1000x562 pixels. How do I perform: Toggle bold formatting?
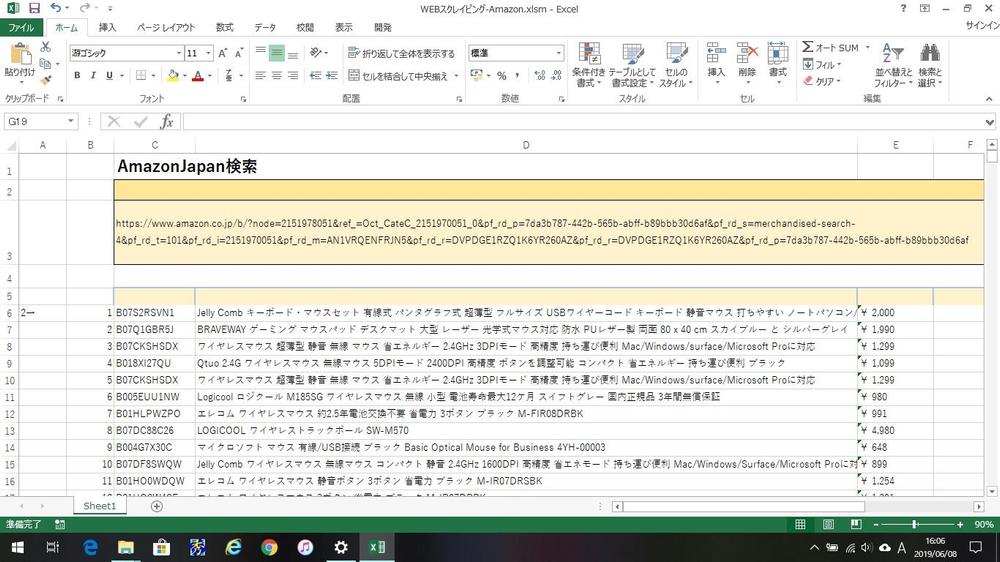click(x=77, y=75)
